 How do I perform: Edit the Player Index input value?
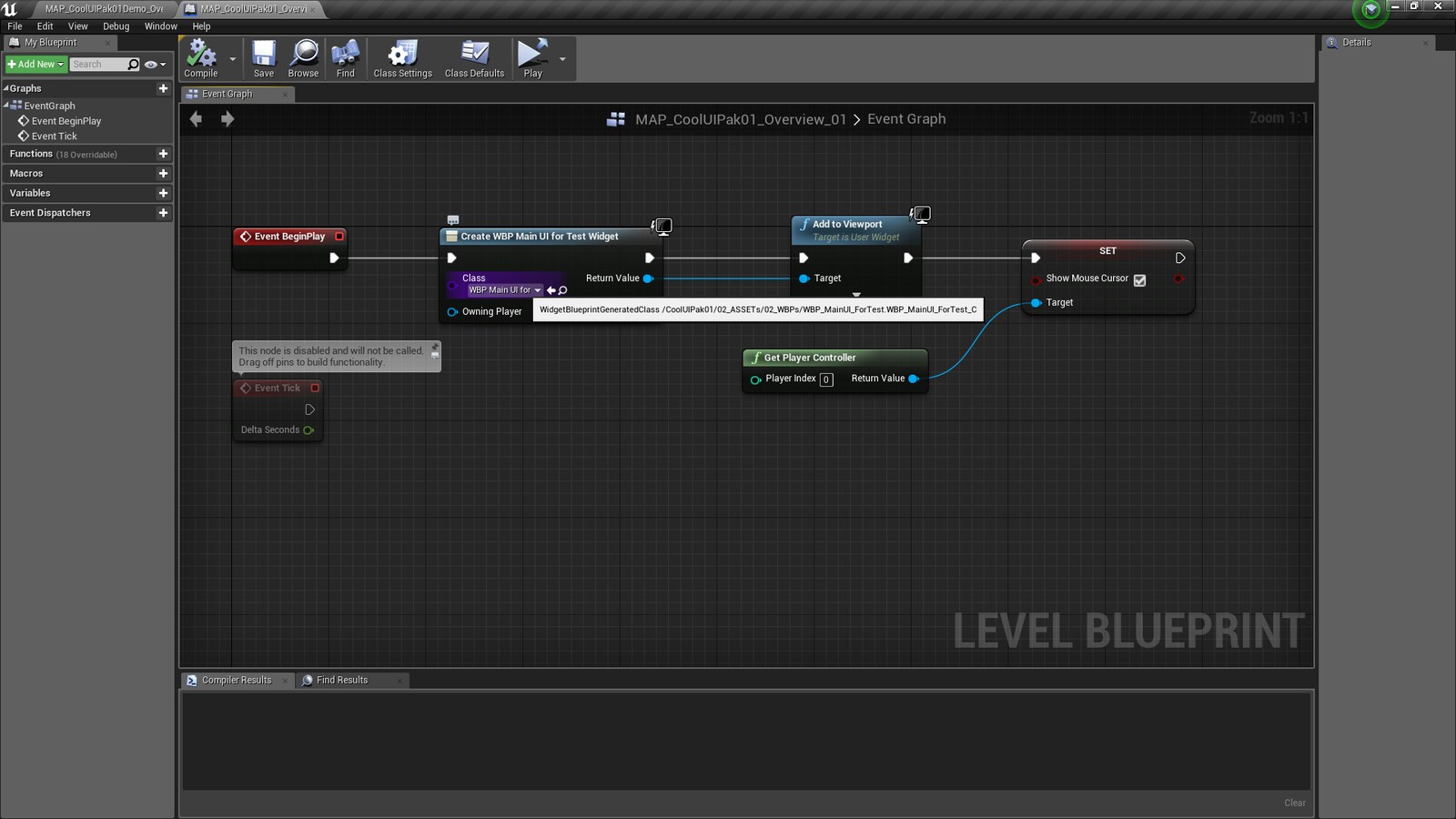826,379
